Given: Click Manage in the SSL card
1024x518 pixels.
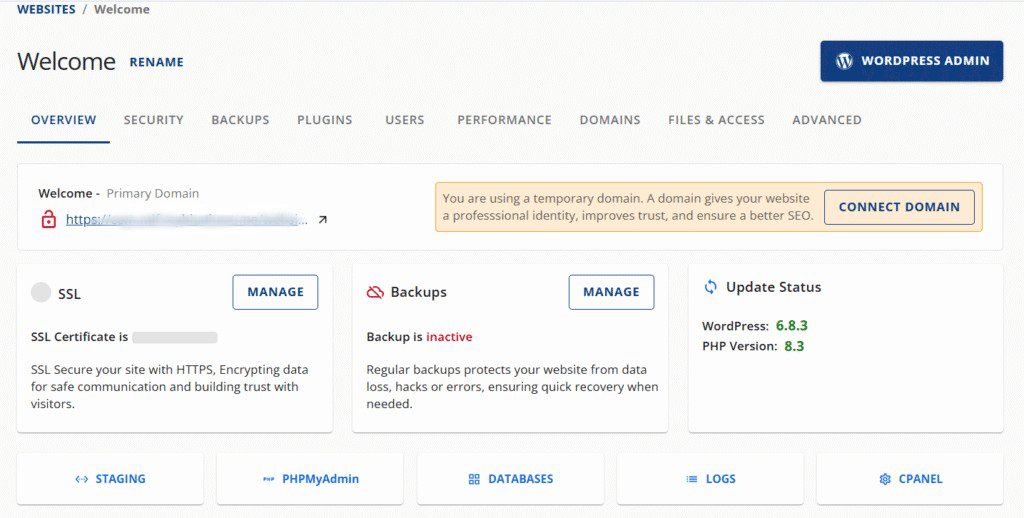Looking at the screenshot, I should [275, 292].
